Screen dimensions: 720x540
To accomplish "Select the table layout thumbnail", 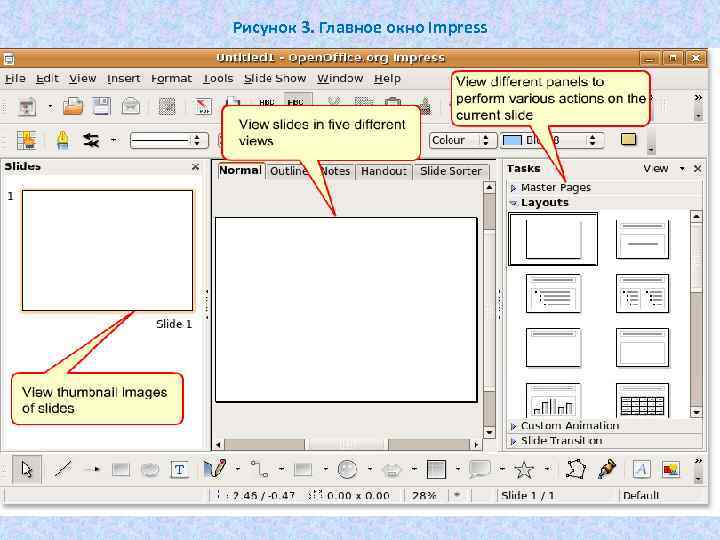I will pos(642,400).
